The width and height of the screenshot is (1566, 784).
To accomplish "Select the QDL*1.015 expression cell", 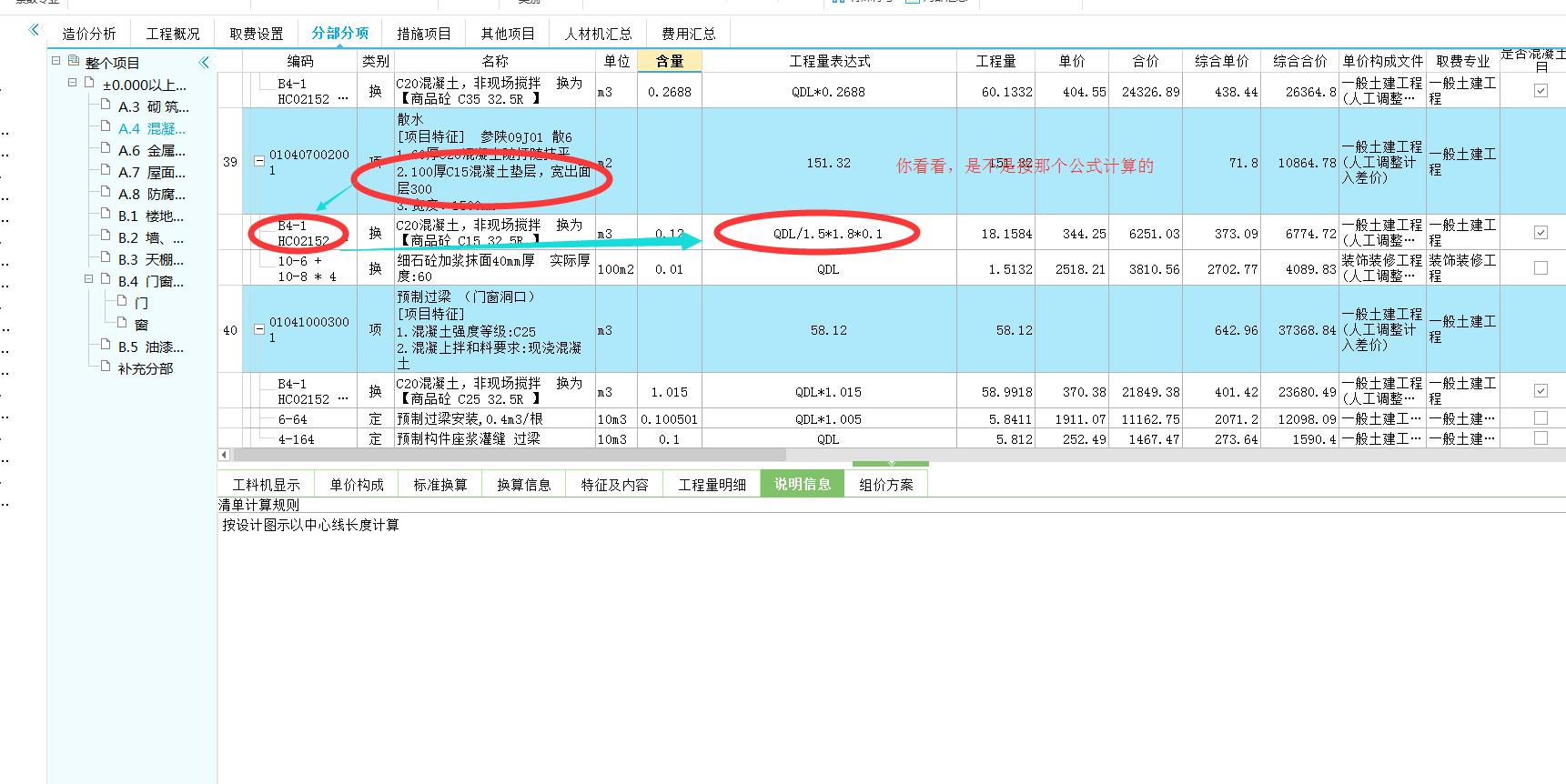I will point(829,391).
